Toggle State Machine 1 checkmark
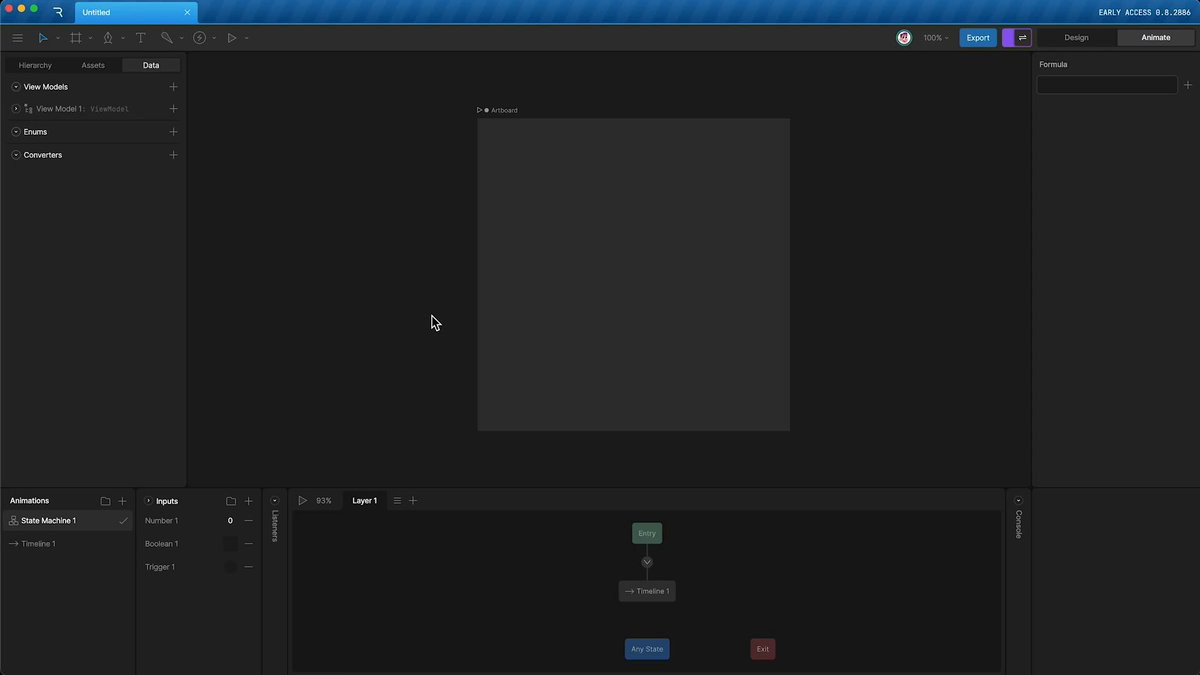1200x675 pixels. click(123, 521)
